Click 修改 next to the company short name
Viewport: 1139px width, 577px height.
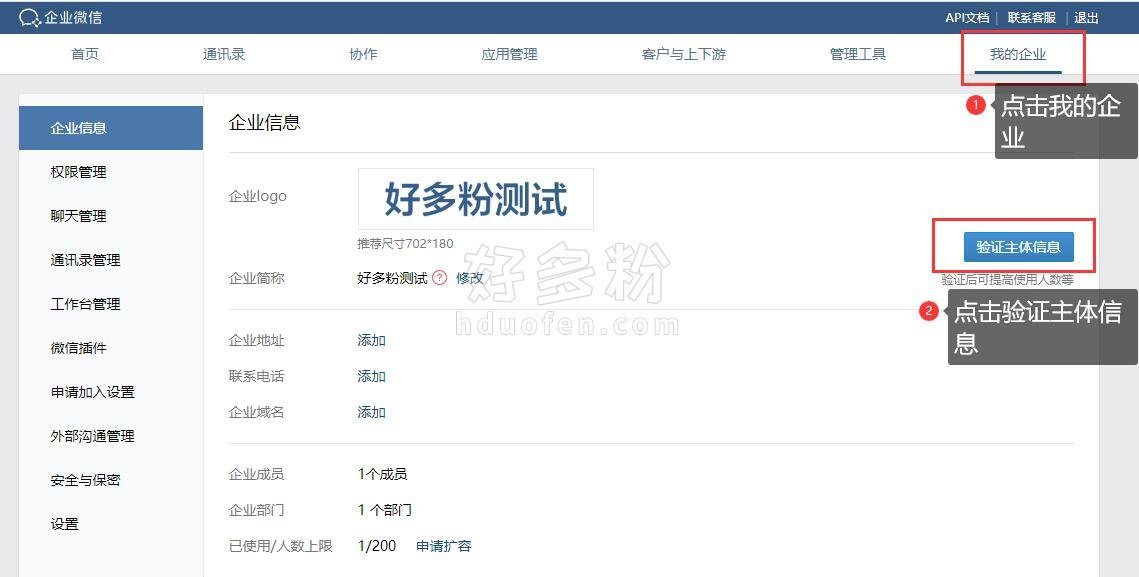(469, 278)
